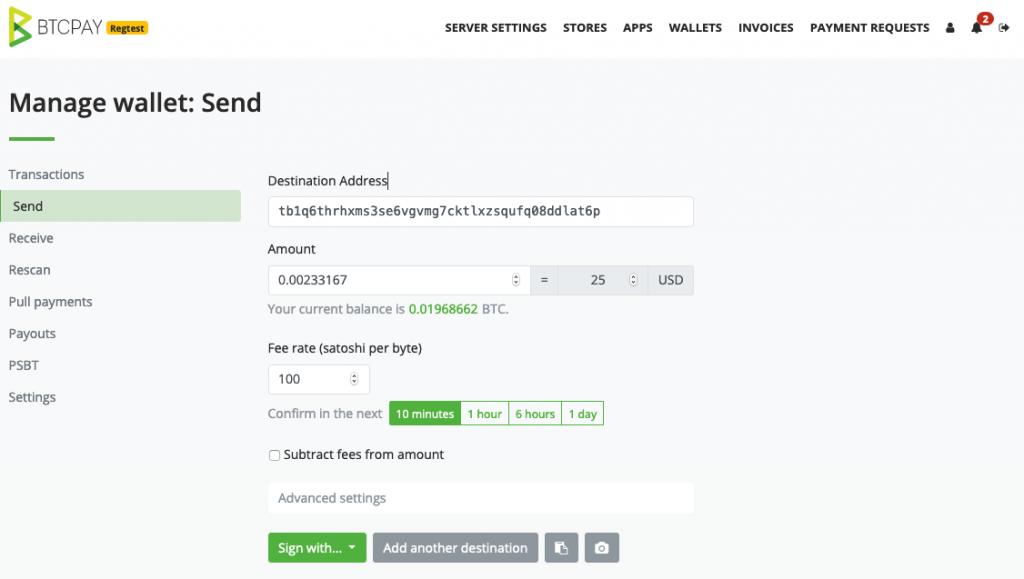This screenshot has width=1024, height=579.
Task: Select the 1 hour confirmation option
Action: (485, 414)
